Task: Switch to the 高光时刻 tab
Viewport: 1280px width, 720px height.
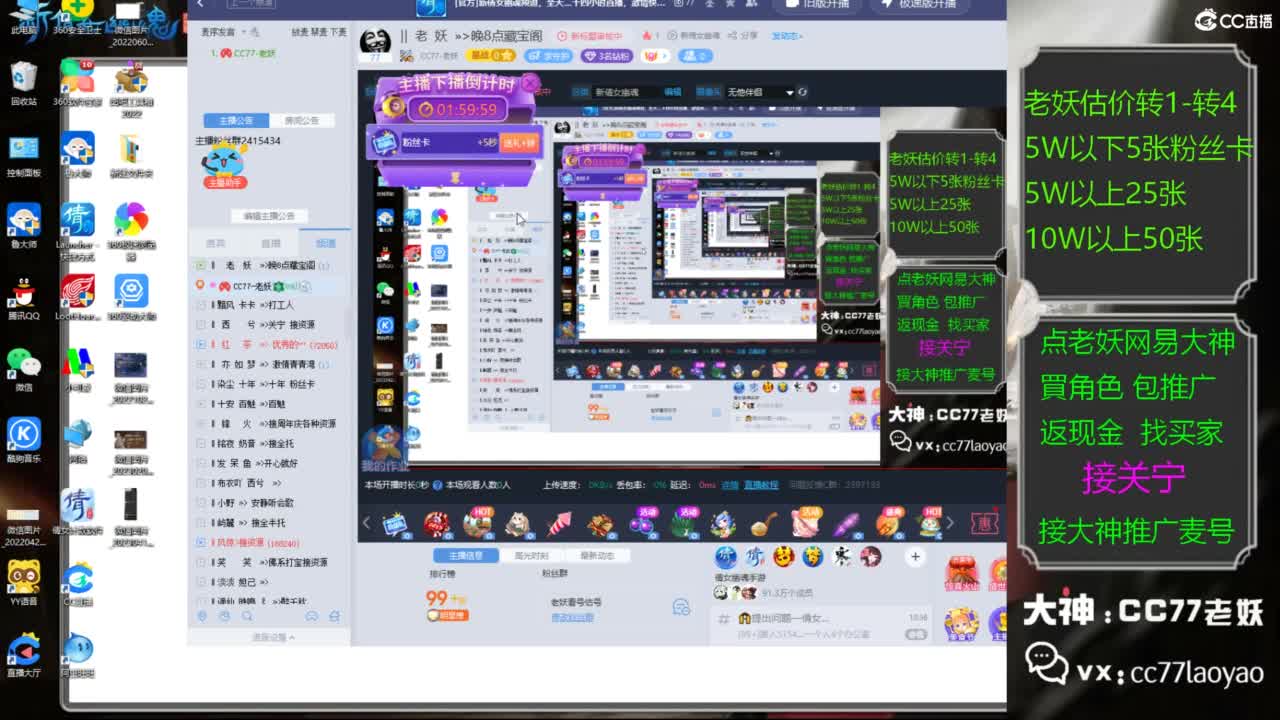Action: tap(531, 556)
